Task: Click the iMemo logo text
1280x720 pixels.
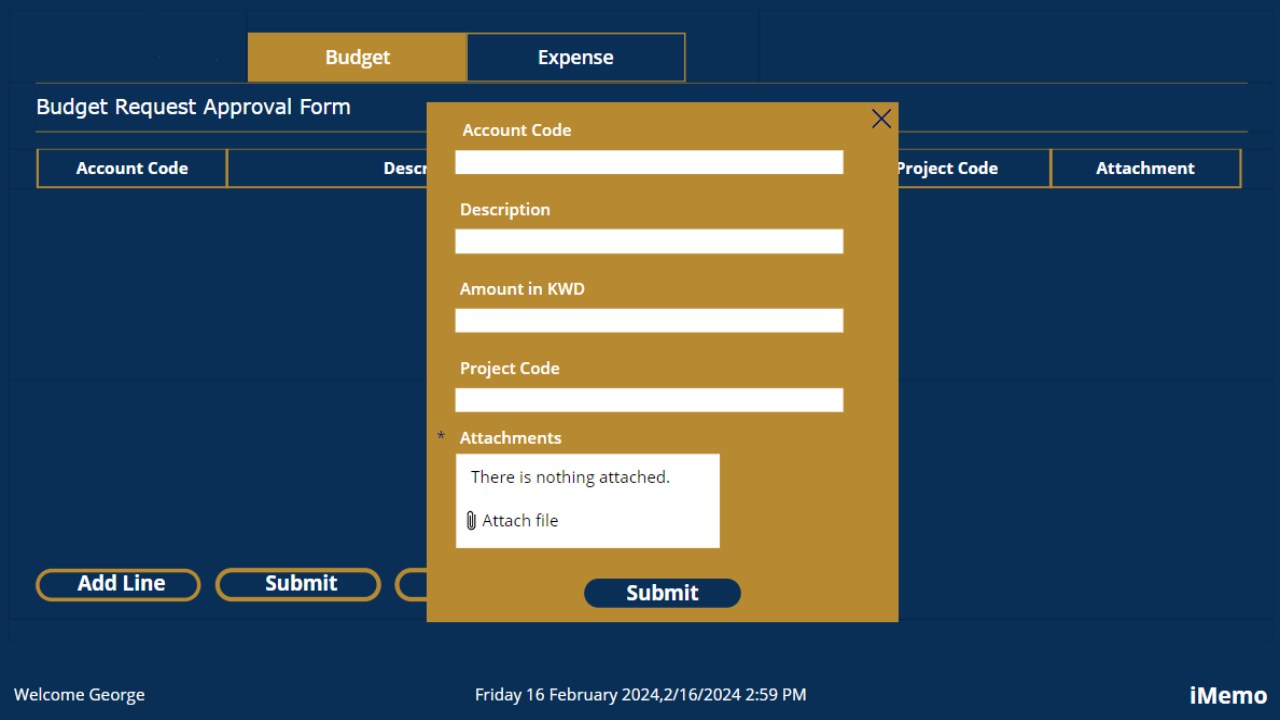Action: click(1228, 695)
